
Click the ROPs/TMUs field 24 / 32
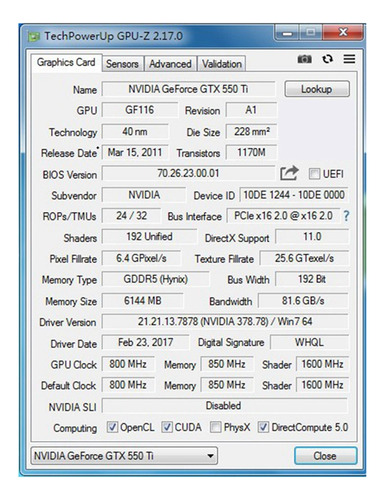[x=131, y=216]
